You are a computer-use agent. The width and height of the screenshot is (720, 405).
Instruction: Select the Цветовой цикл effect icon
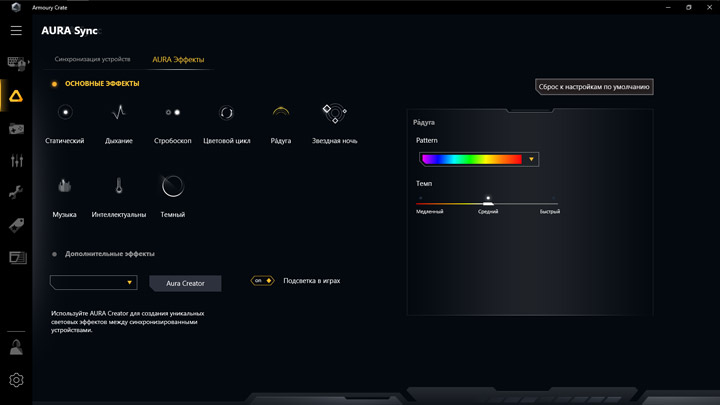pyautogui.click(x=226, y=112)
